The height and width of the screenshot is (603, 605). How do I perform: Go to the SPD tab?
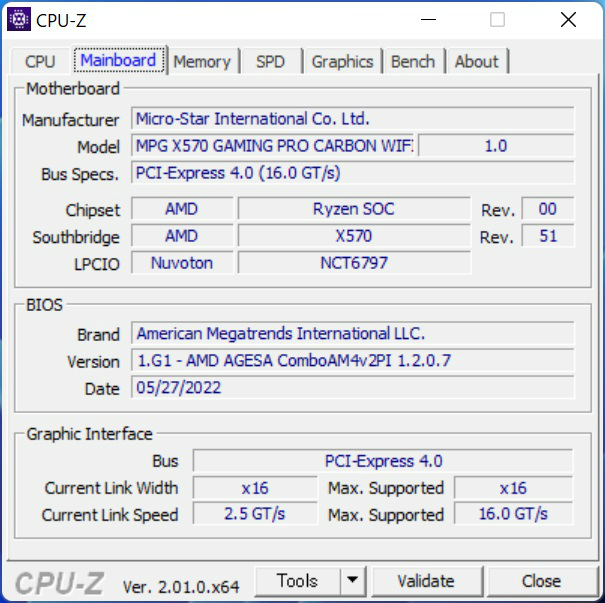(270, 61)
